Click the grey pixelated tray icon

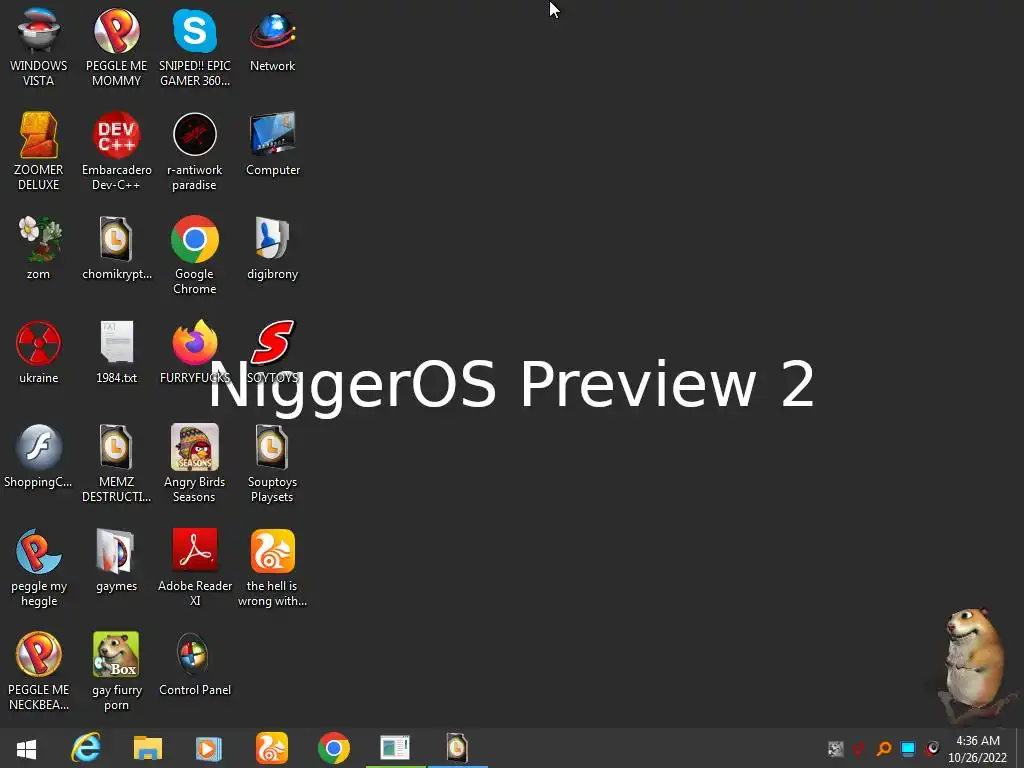click(x=835, y=748)
